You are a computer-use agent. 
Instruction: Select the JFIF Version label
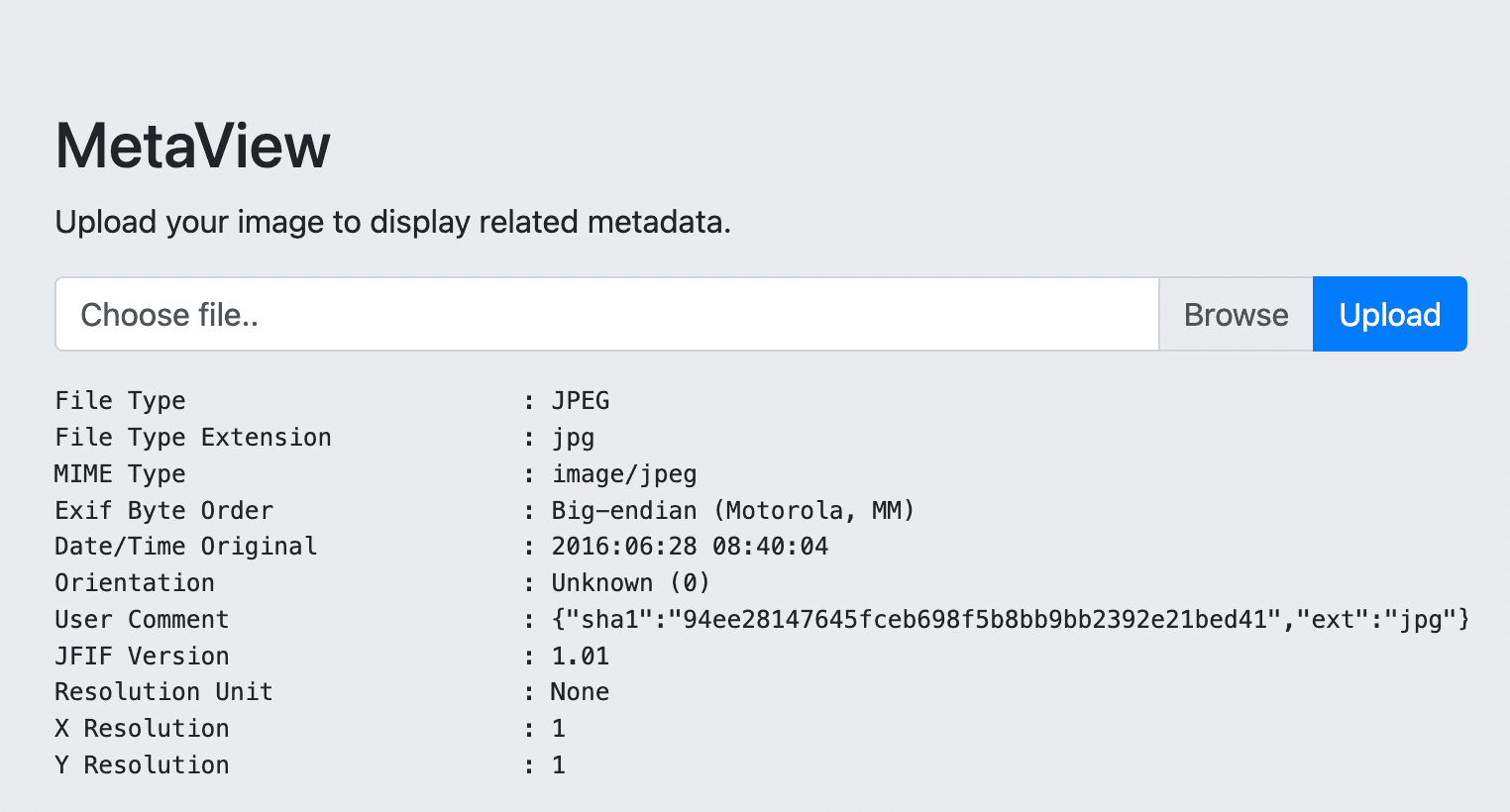pyautogui.click(x=142, y=656)
